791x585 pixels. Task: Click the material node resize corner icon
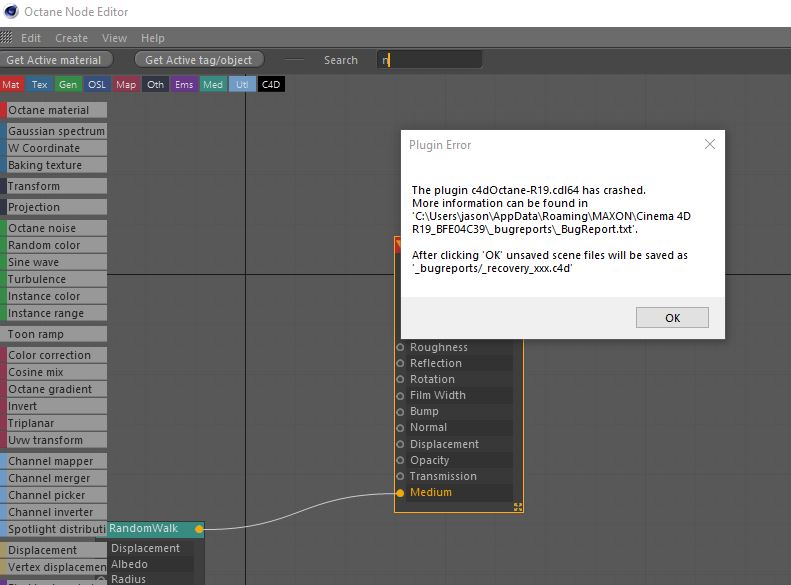pyautogui.click(x=518, y=507)
